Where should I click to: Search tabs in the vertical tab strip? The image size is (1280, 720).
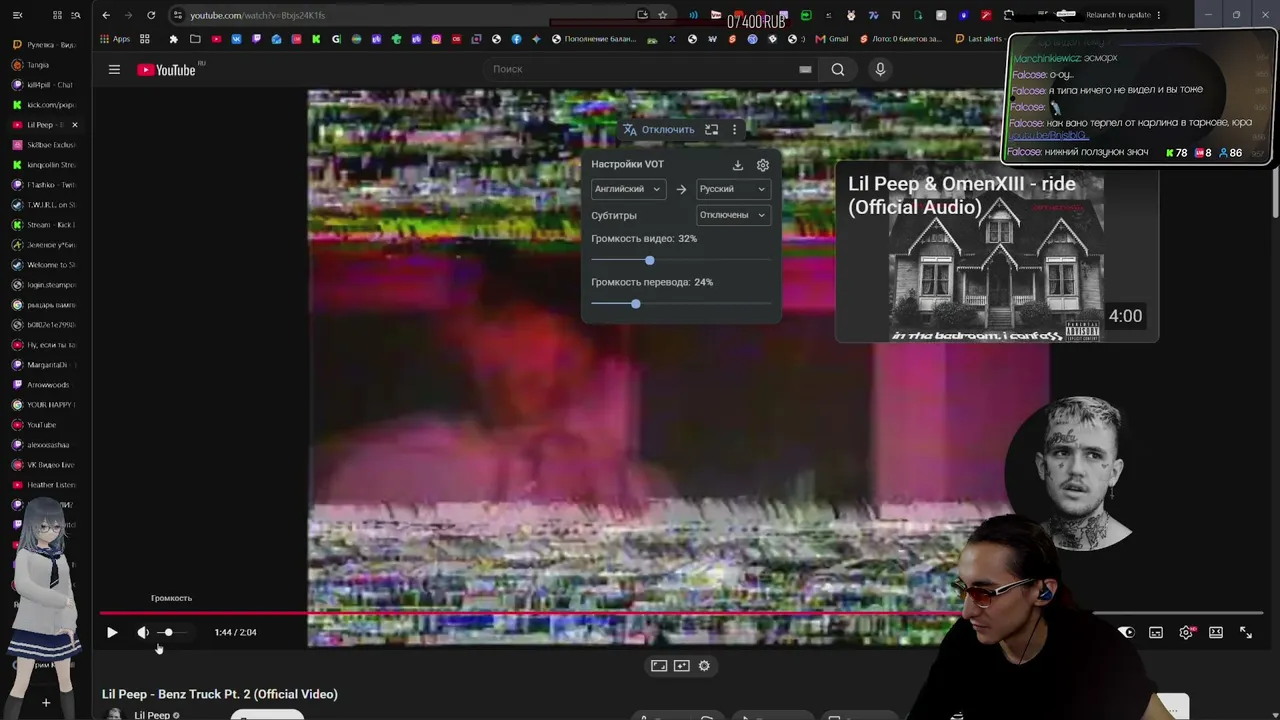75,15
